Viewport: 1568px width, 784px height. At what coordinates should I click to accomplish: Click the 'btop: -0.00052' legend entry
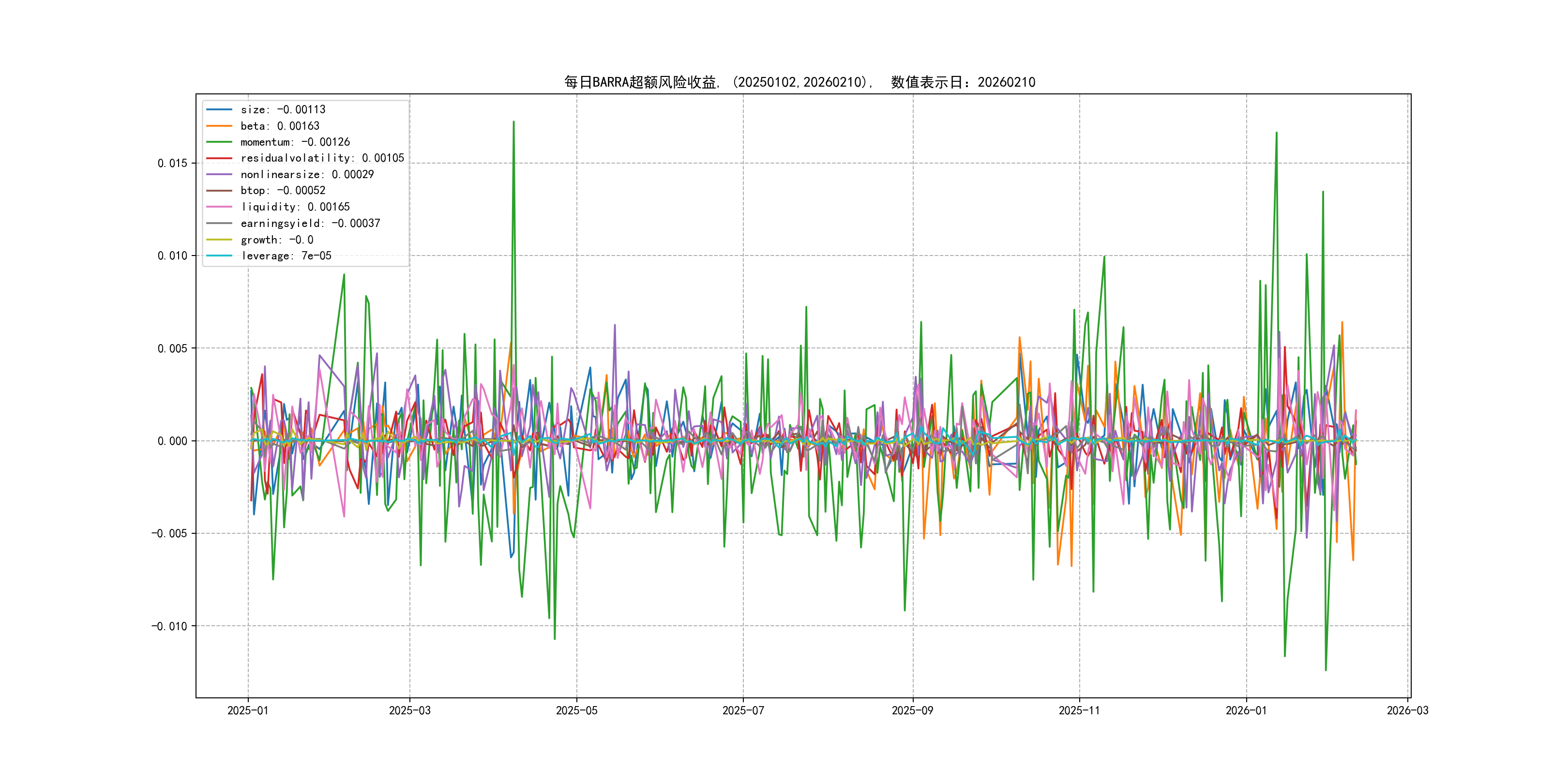pyautogui.click(x=283, y=191)
